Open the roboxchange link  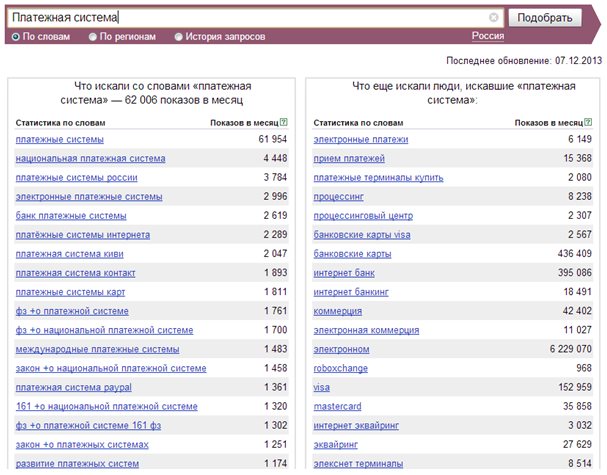[x=341, y=368]
